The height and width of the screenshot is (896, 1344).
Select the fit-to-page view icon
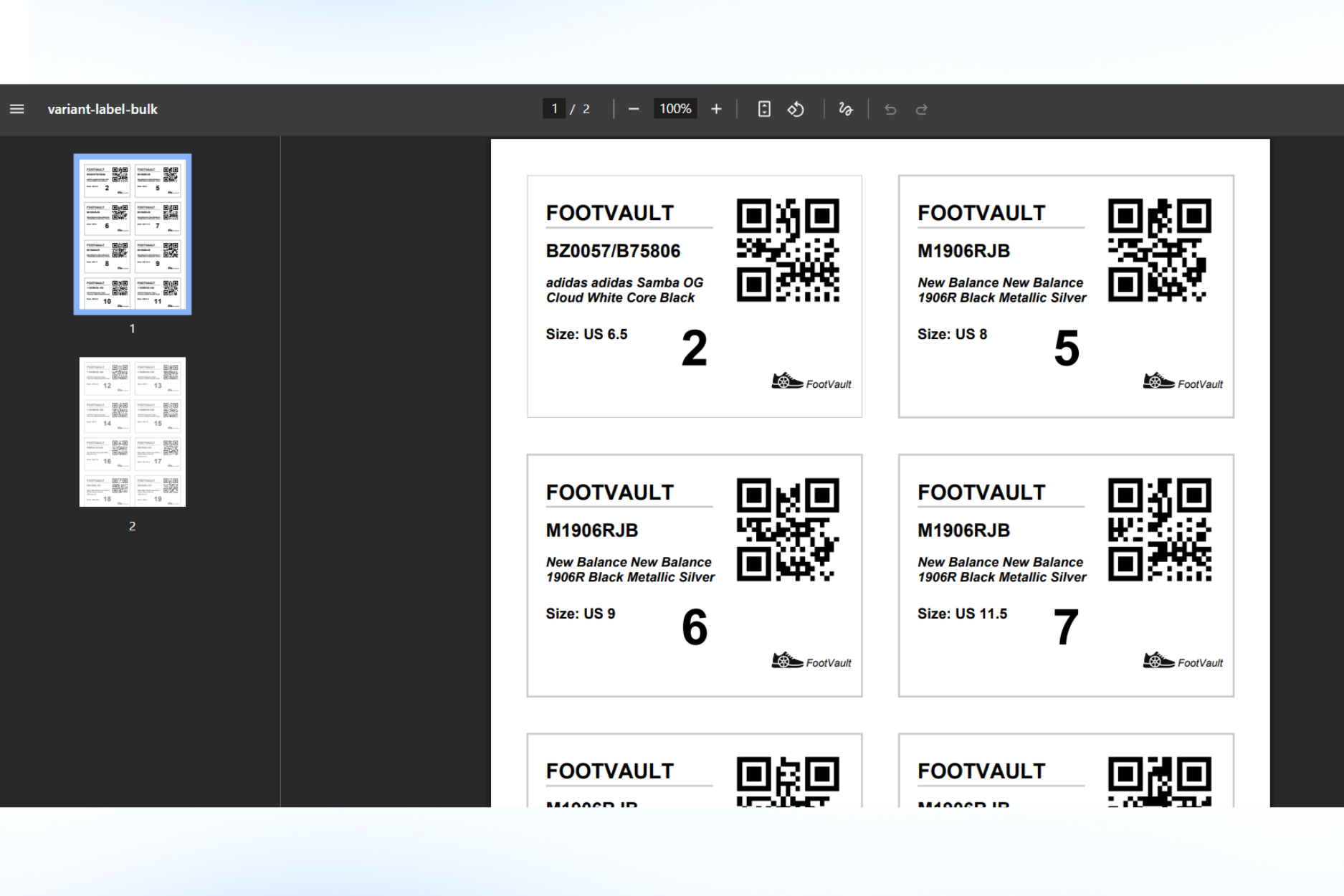[x=763, y=109]
